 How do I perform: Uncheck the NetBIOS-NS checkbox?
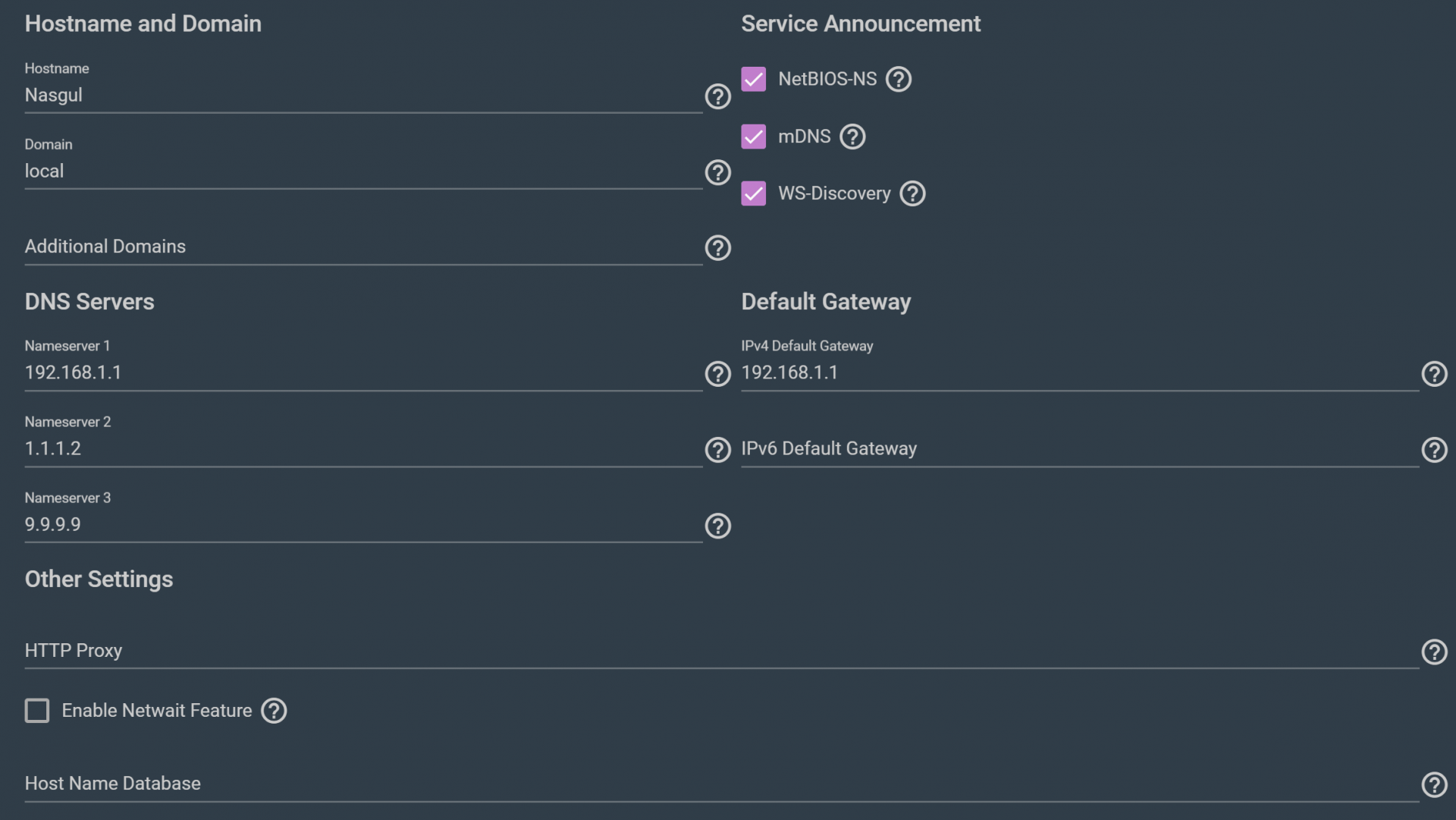tap(753, 79)
